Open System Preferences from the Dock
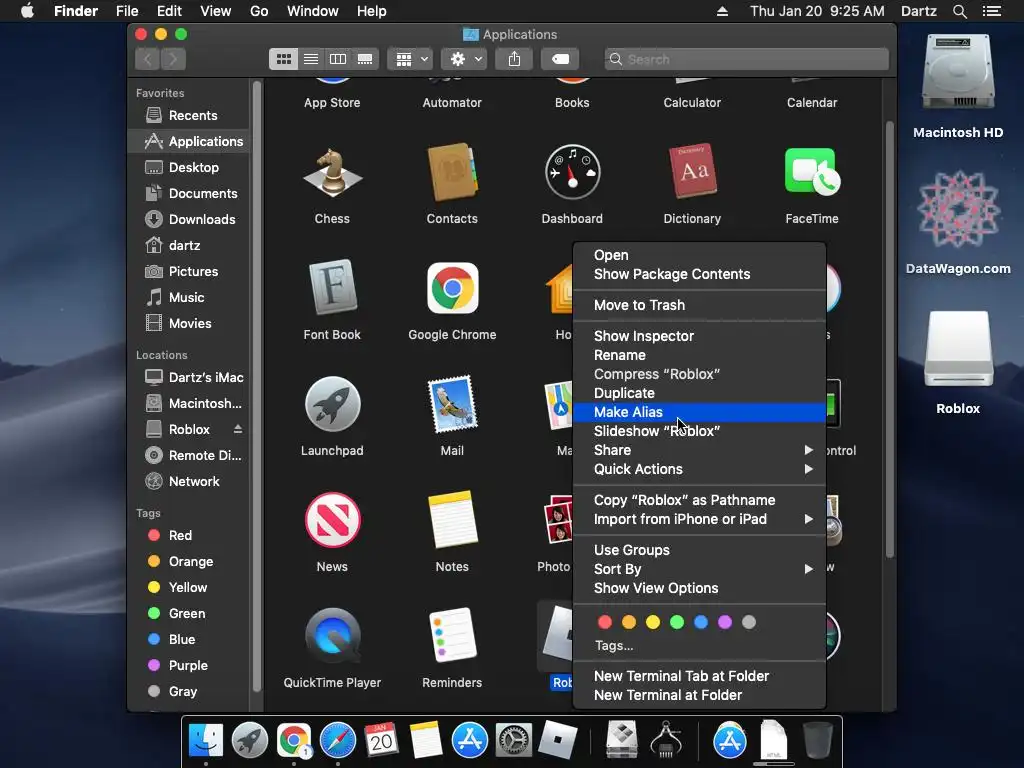The height and width of the screenshot is (768, 1024). pos(513,741)
